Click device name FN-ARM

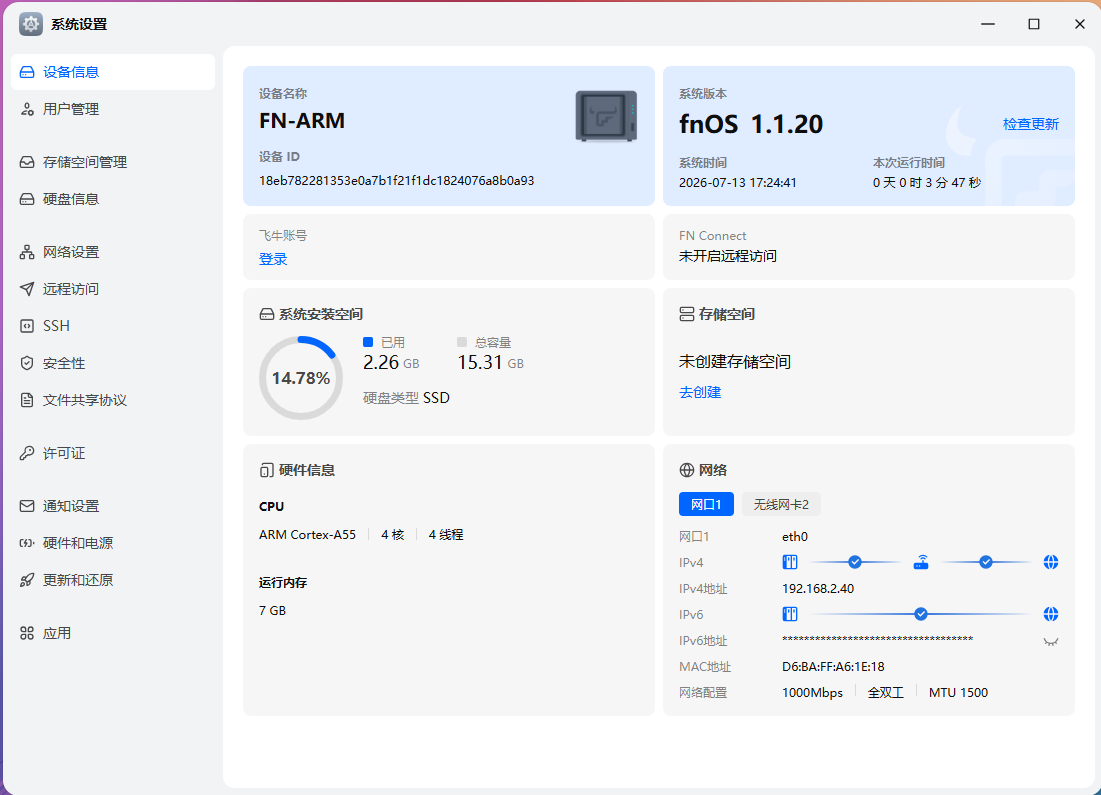tap(302, 121)
